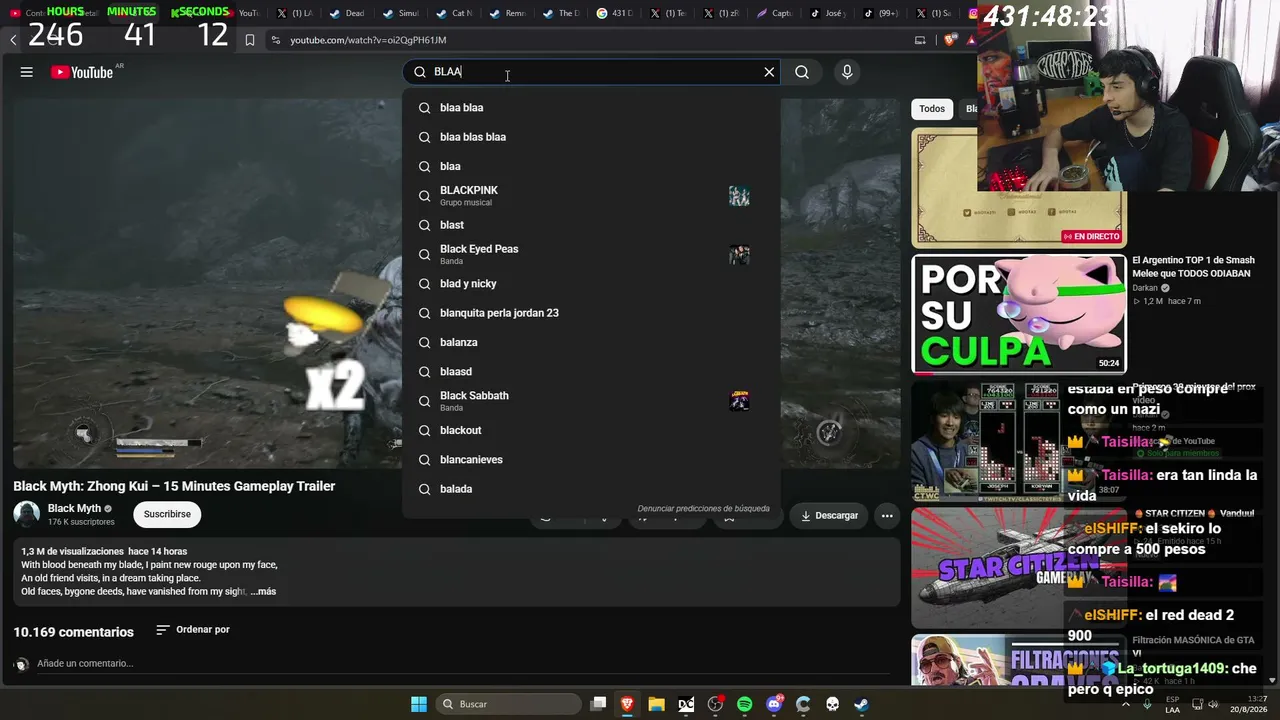Click the youtube.com address bar URL
Screen dimensions: 1280x720
(368, 40)
